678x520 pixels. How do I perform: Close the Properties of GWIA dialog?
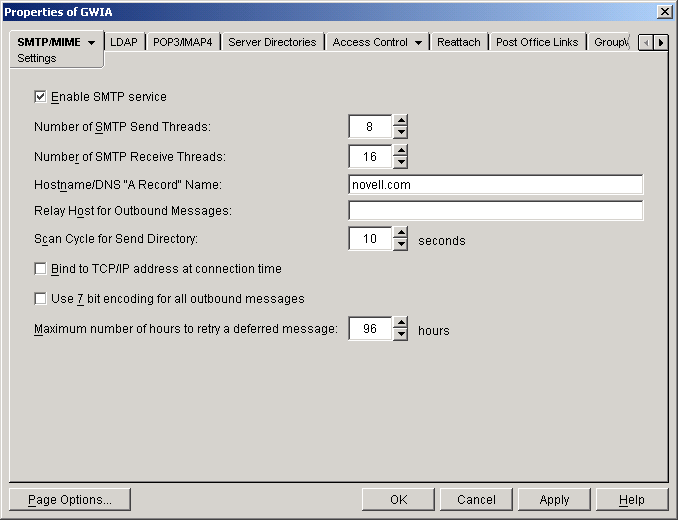click(x=664, y=12)
